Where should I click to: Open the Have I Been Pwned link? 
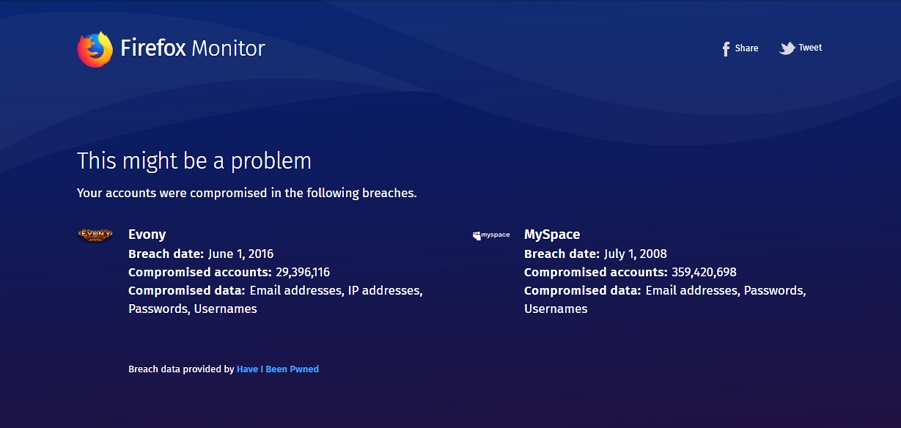[x=278, y=369]
